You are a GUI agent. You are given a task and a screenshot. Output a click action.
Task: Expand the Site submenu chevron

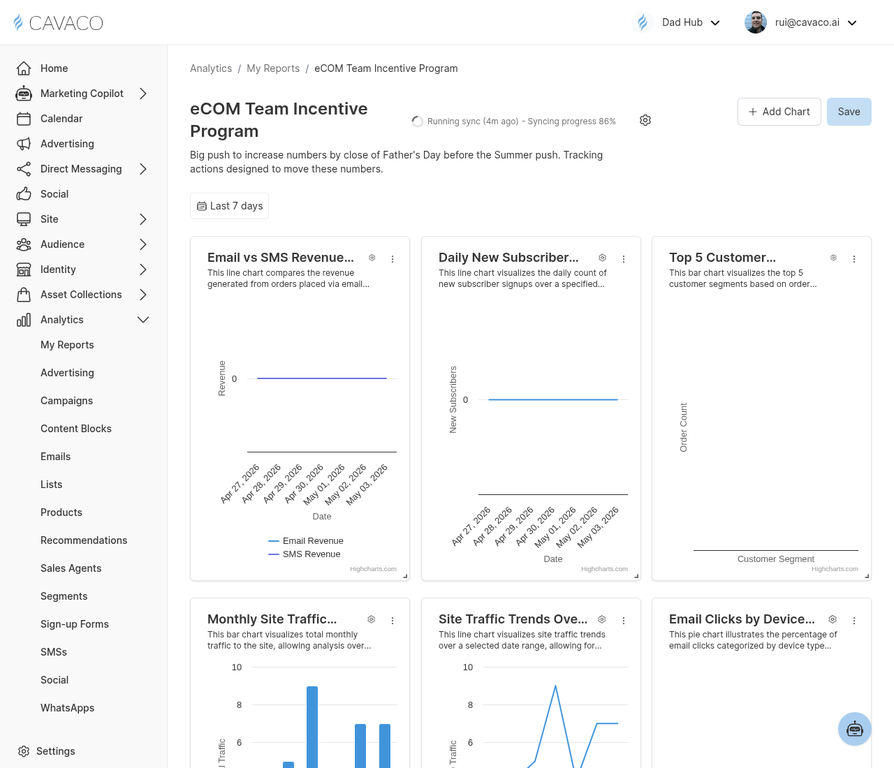(x=143, y=219)
